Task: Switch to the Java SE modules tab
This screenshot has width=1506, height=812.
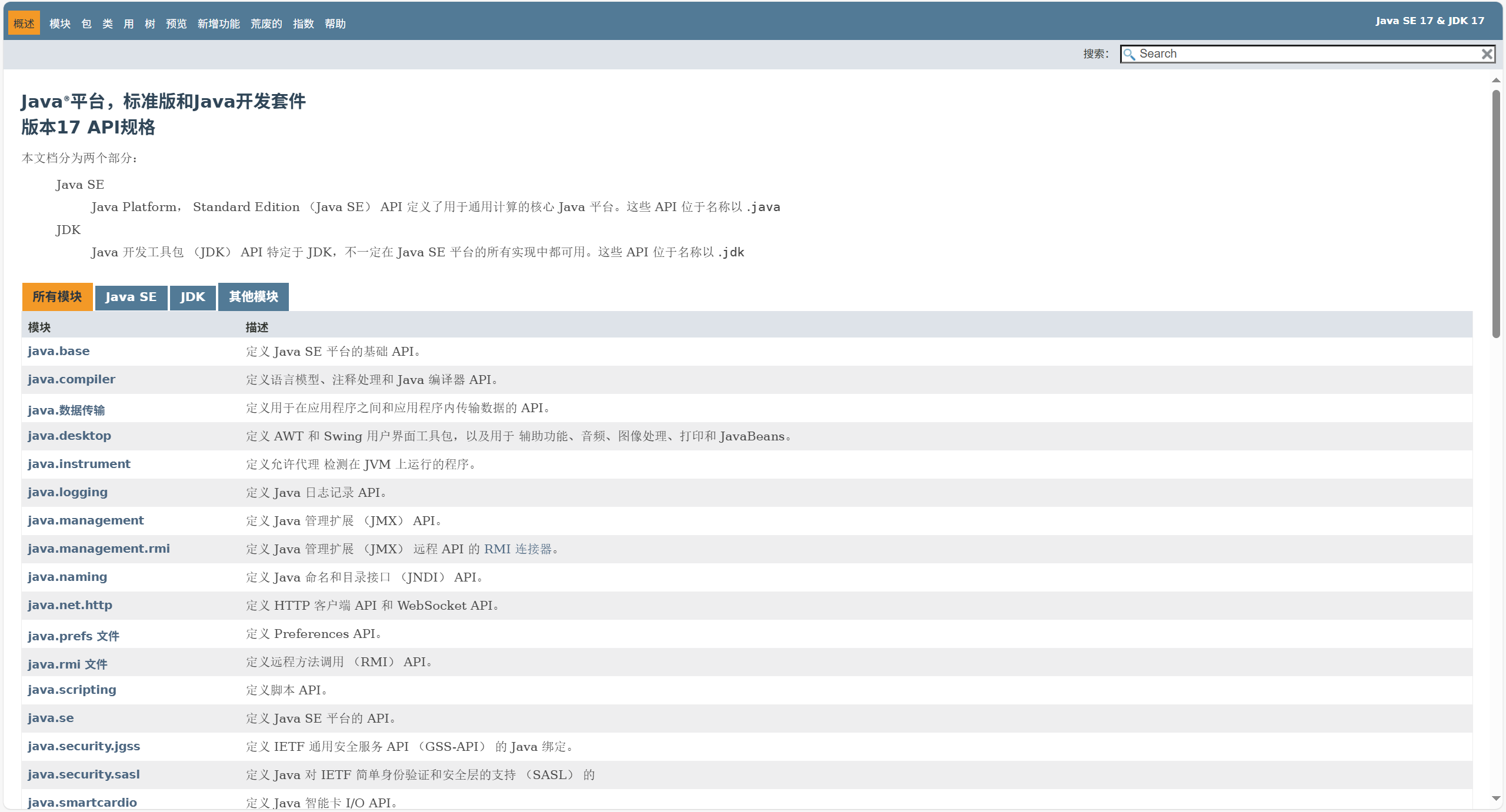Action: click(x=131, y=297)
